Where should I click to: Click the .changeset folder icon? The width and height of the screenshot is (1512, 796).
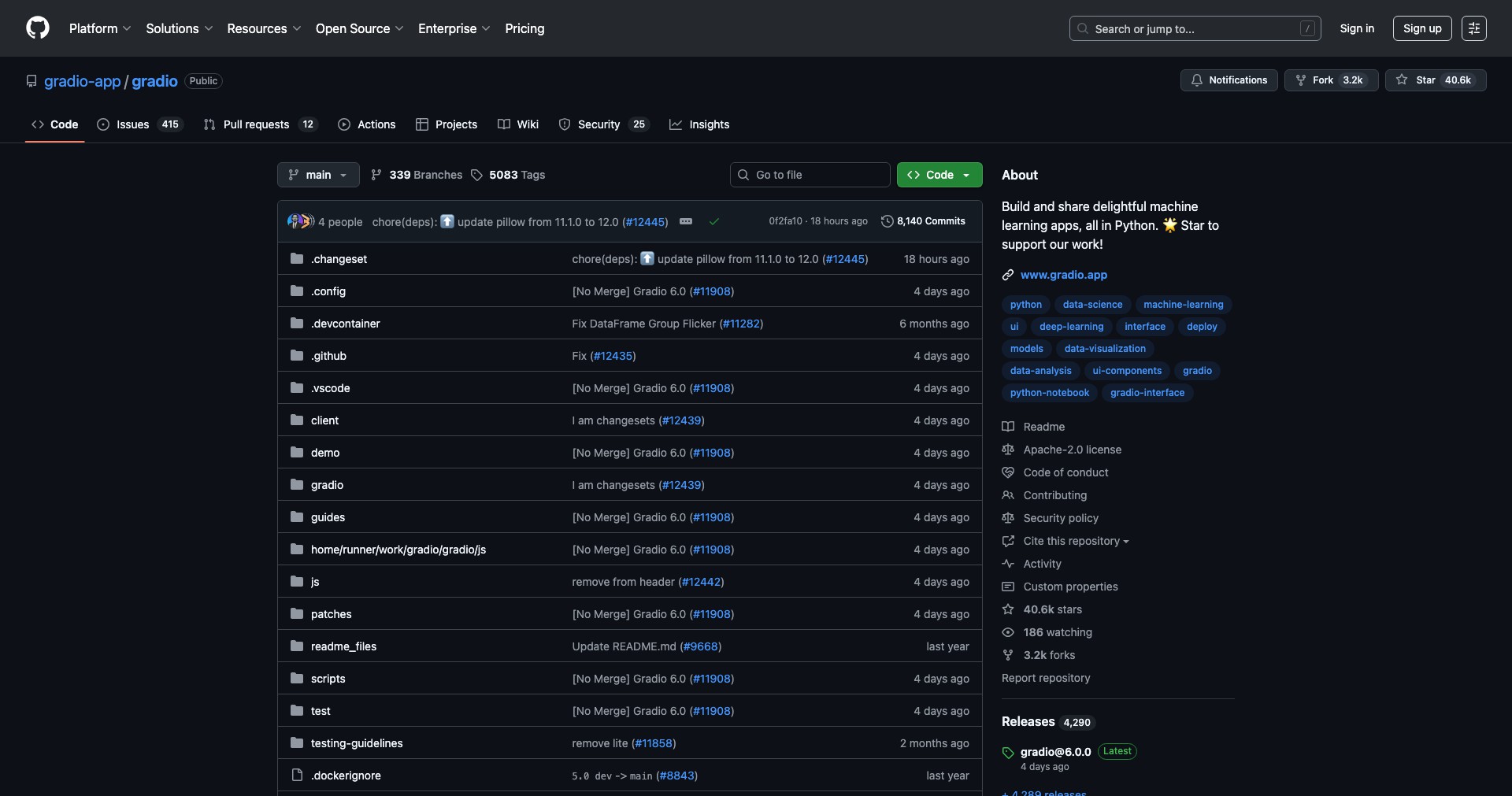coord(297,259)
